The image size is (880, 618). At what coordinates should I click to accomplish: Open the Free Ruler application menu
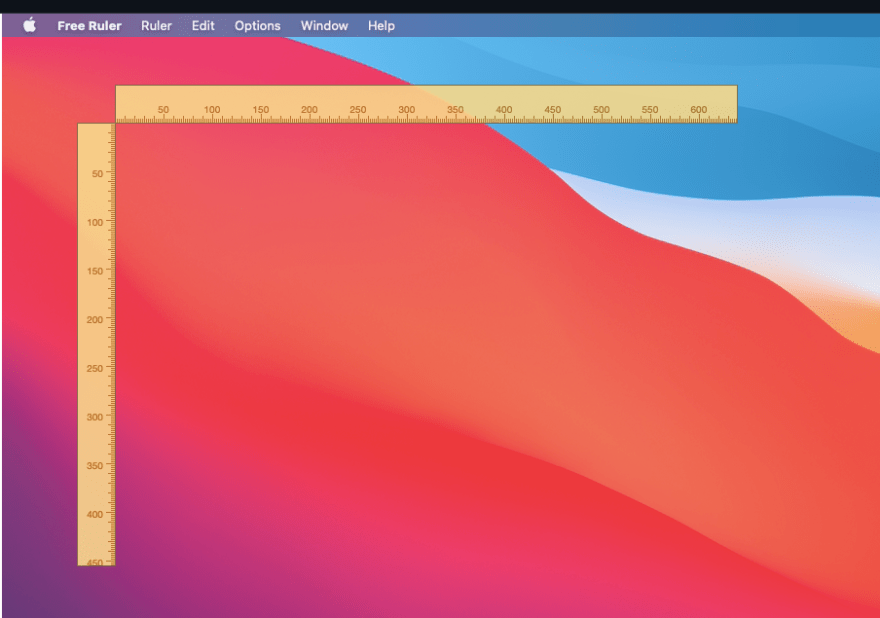89,26
